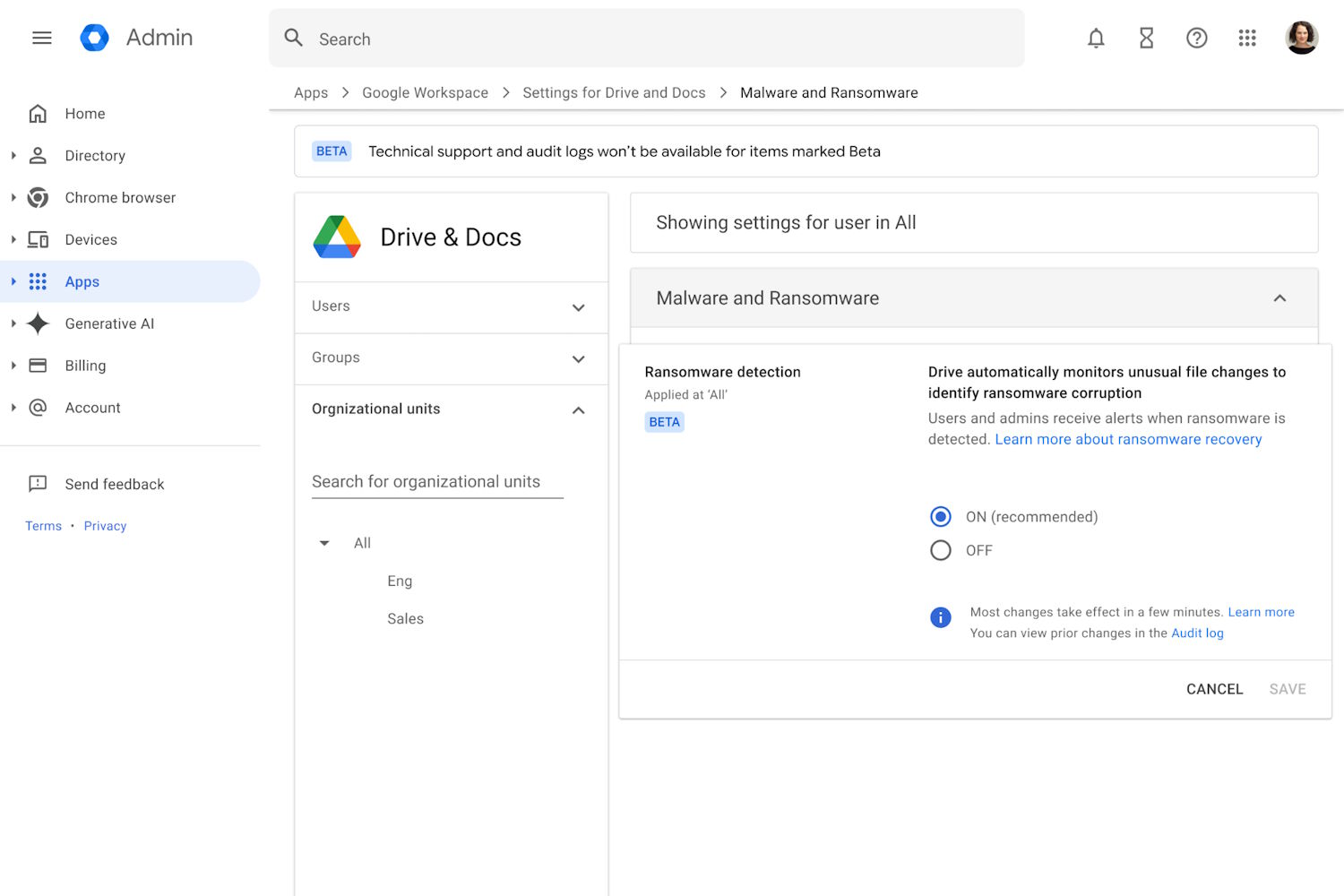Click the CANCEL button
Screen dimensions: 1344x896
pyautogui.click(x=1214, y=689)
